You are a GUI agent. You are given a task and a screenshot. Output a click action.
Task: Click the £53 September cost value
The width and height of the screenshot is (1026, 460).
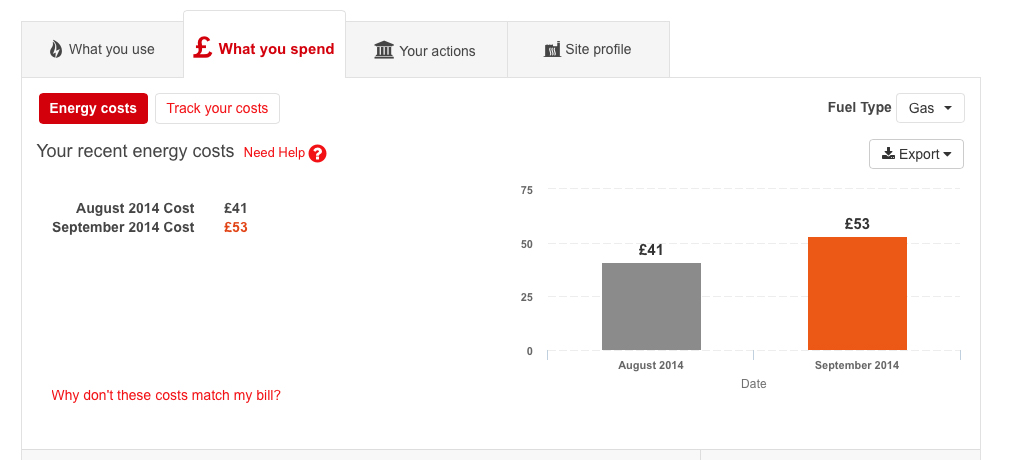[236, 227]
